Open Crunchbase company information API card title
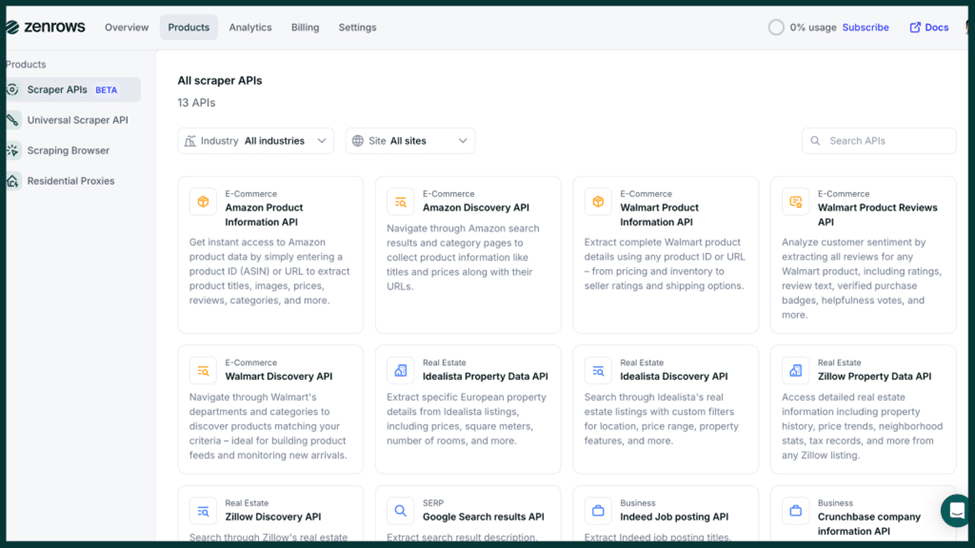Viewport: 975px width, 548px height. [869, 524]
